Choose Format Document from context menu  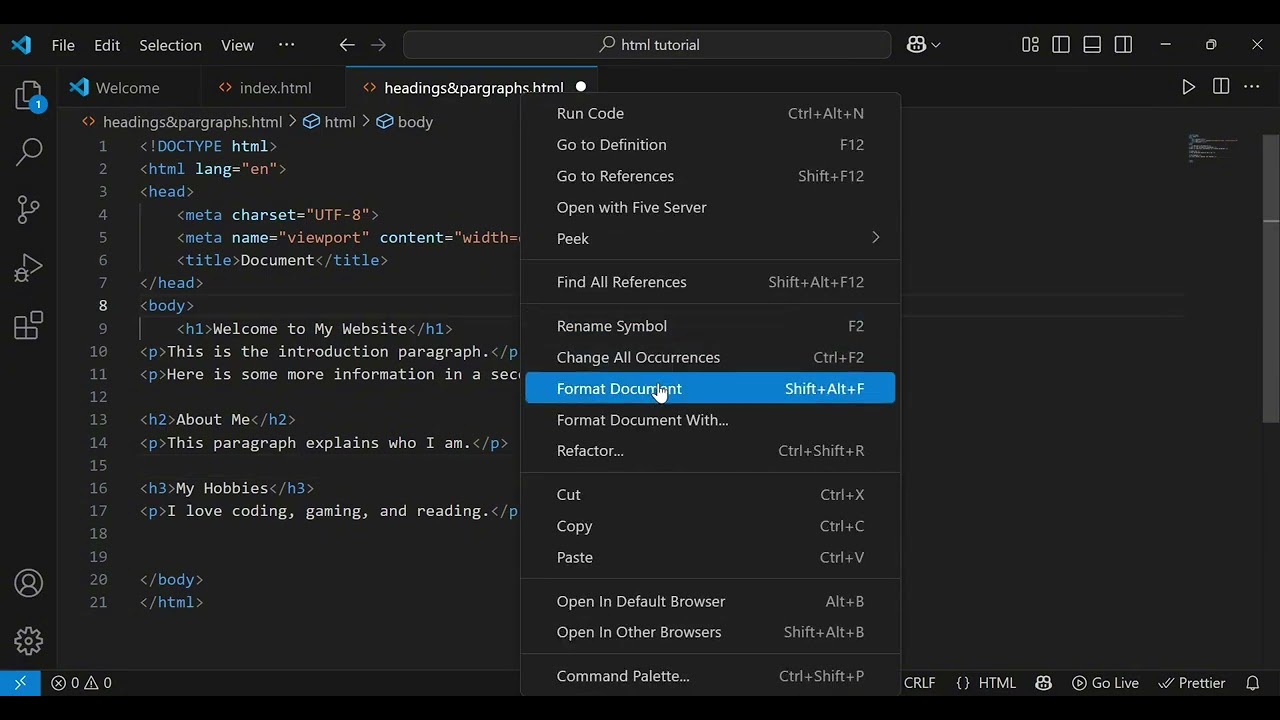(619, 389)
